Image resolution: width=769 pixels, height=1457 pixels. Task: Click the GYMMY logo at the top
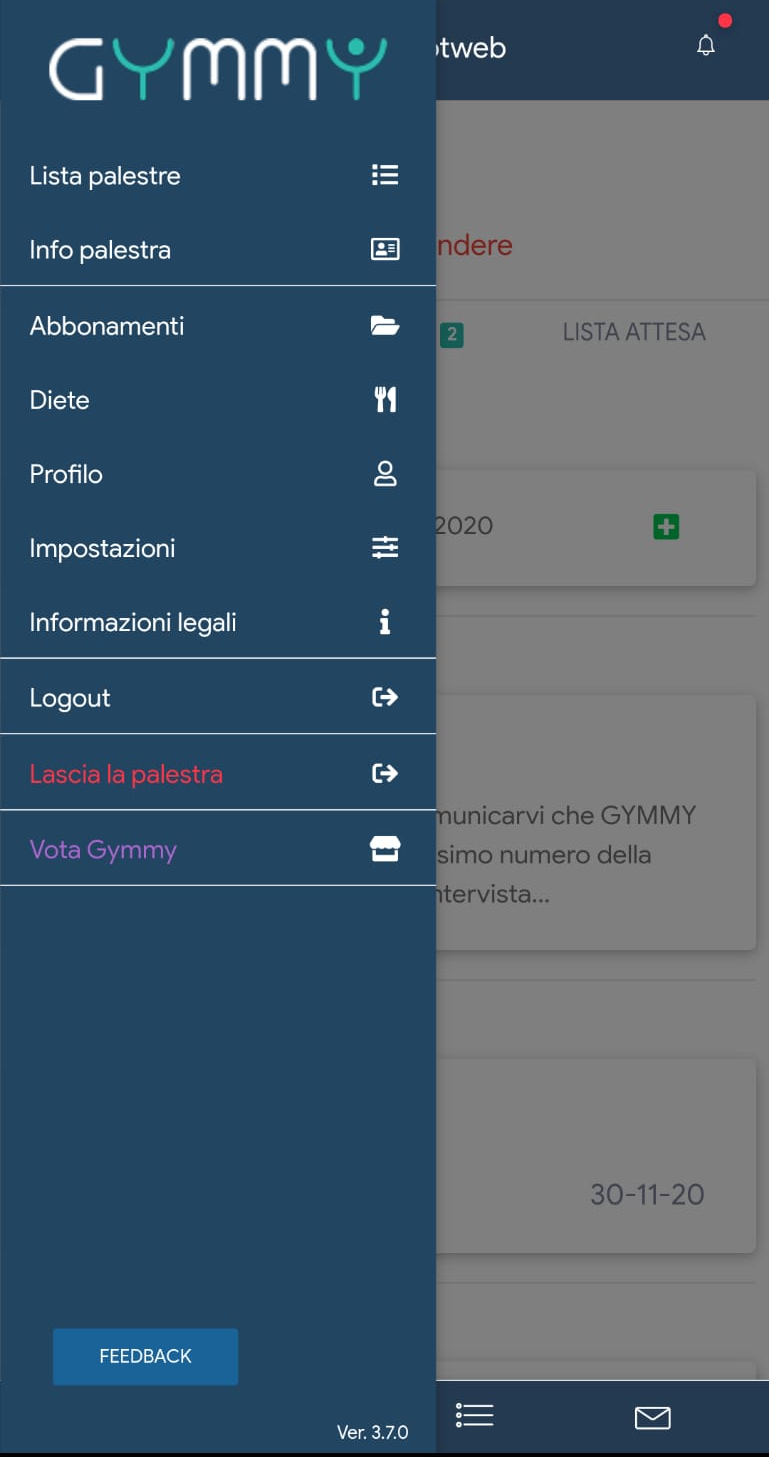tap(217, 69)
